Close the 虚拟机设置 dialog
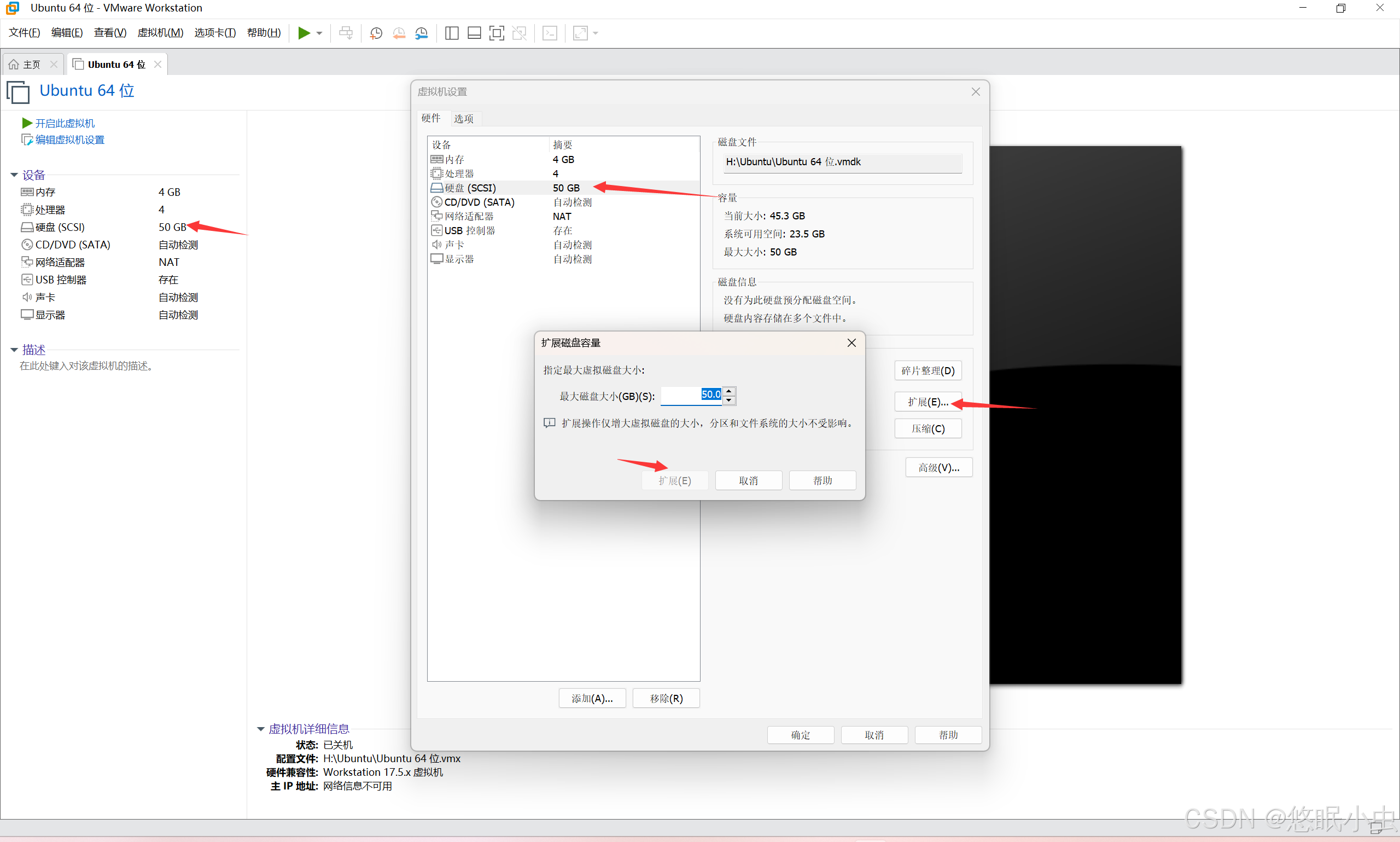Viewport: 1400px width, 842px height. tap(975, 92)
